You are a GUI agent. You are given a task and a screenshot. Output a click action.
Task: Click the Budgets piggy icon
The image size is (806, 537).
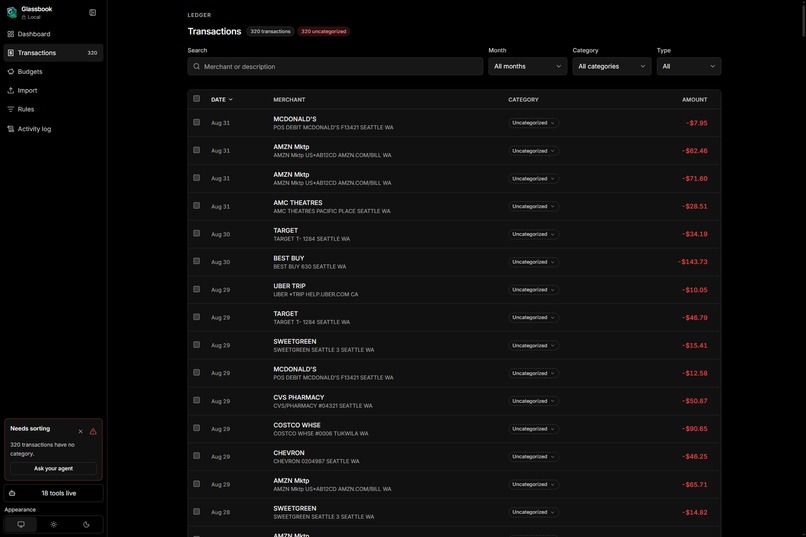click(x=10, y=71)
